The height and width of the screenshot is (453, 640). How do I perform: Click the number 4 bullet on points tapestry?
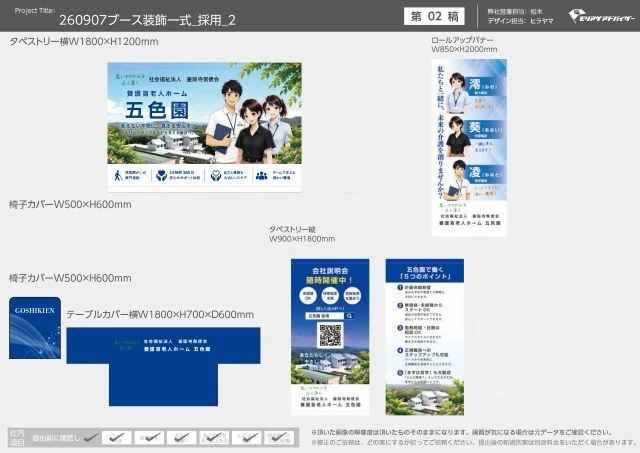tap(400, 350)
